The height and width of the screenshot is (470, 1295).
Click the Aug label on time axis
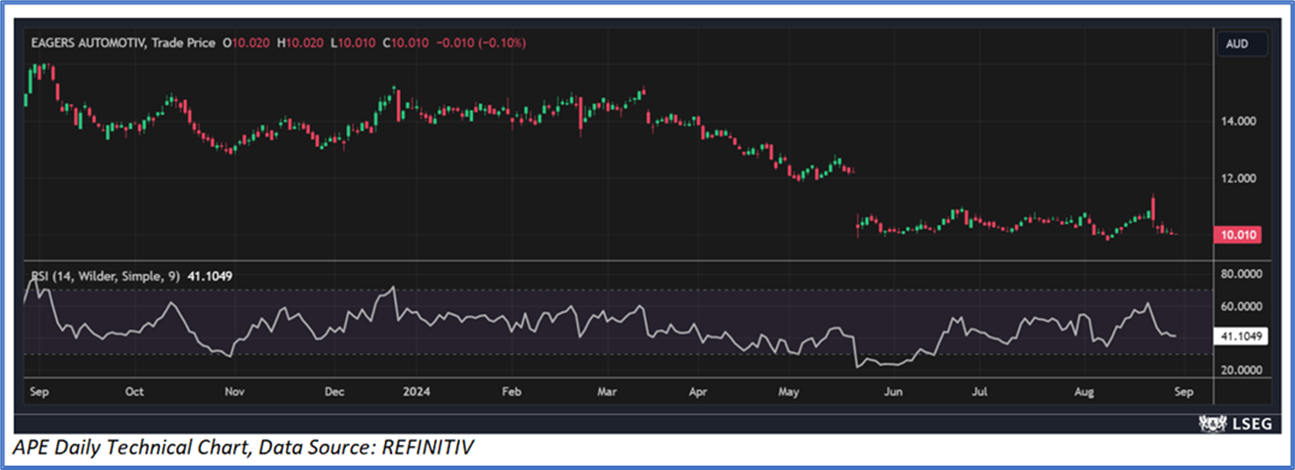(x=1082, y=392)
